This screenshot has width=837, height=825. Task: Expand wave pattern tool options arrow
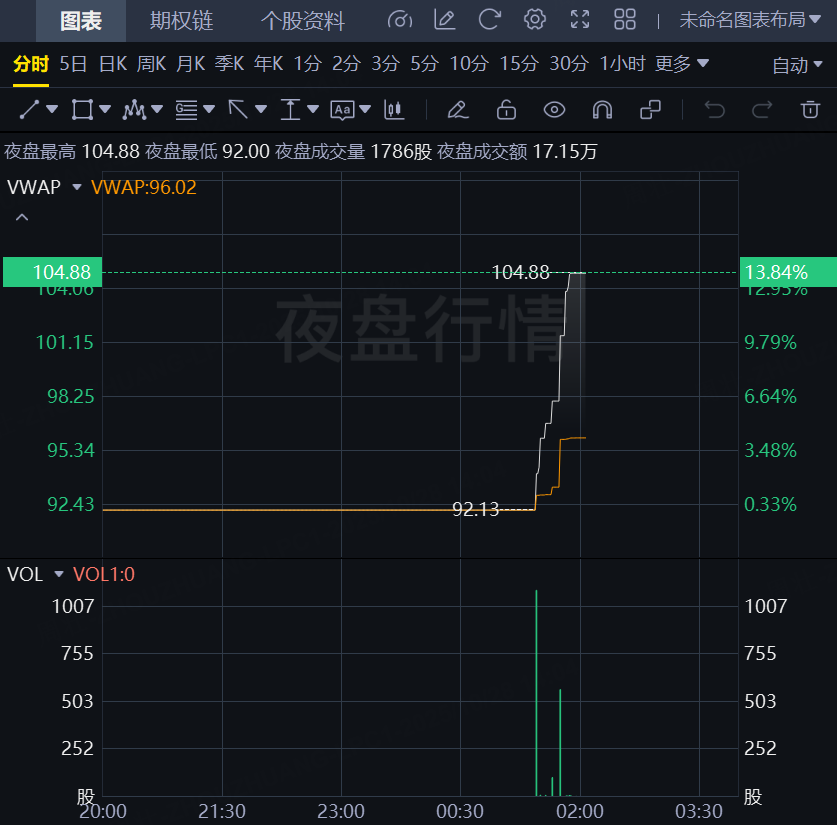coord(157,109)
